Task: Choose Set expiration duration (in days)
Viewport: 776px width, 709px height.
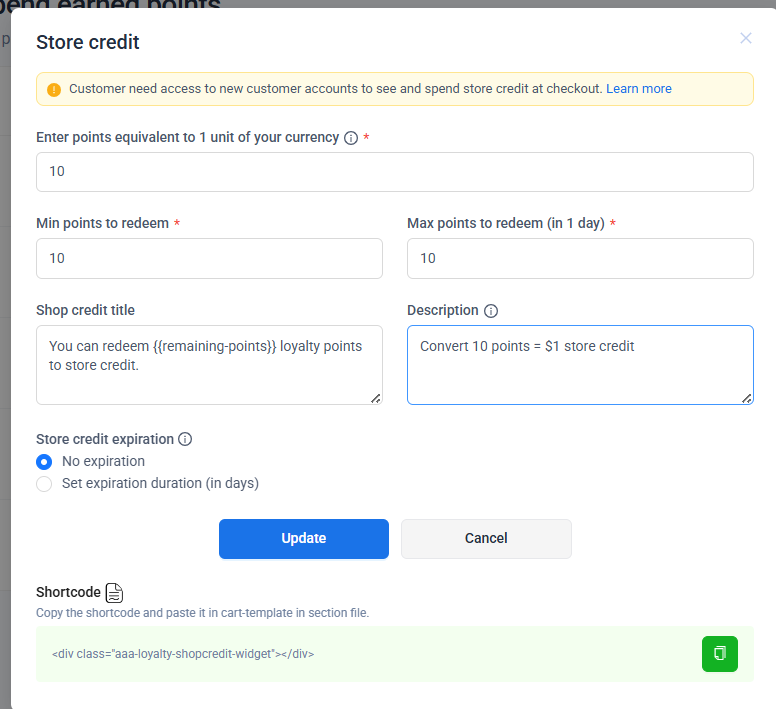Action: [x=44, y=484]
